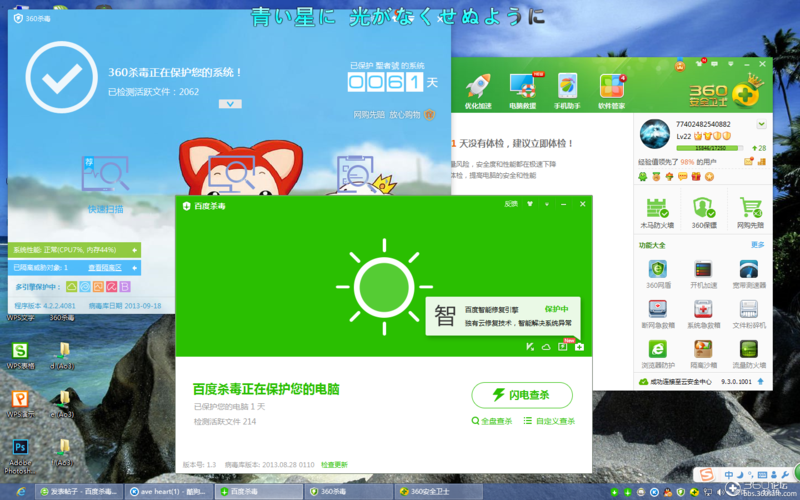800x500 pixels.
Task: Expand account dropdown next to 77402482540882
Action: click(x=762, y=124)
